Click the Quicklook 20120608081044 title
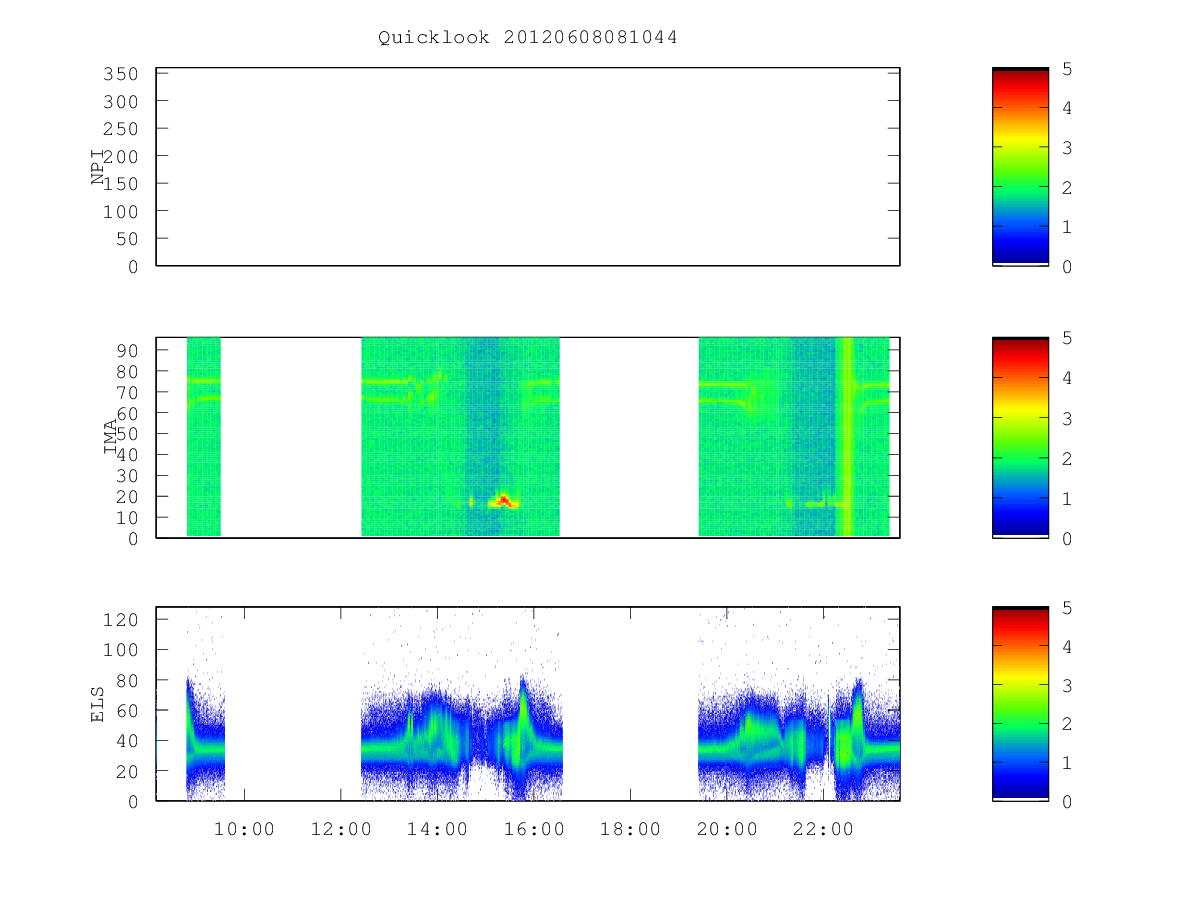 click(528, 38)
